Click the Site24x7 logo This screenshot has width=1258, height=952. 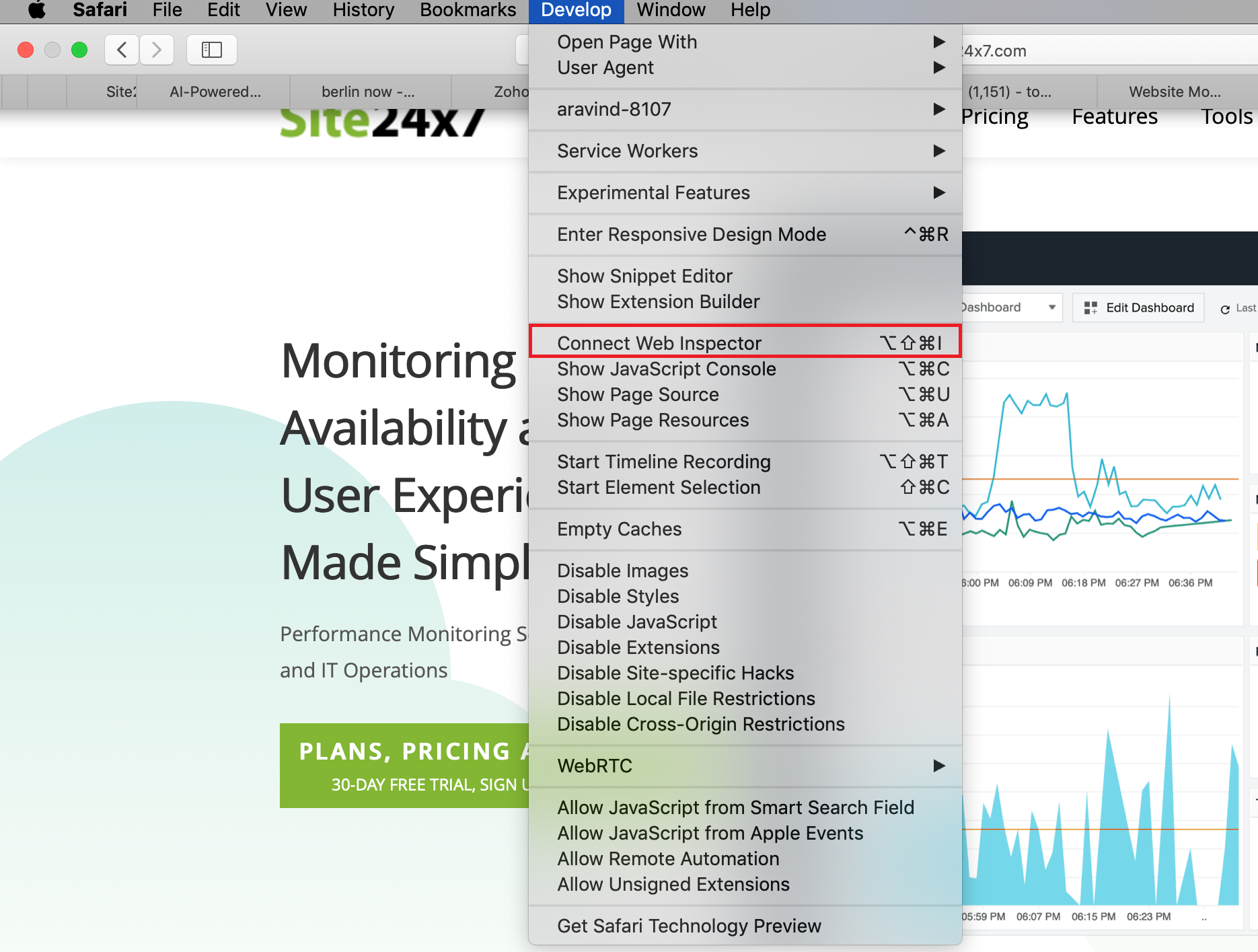[381, 123]
